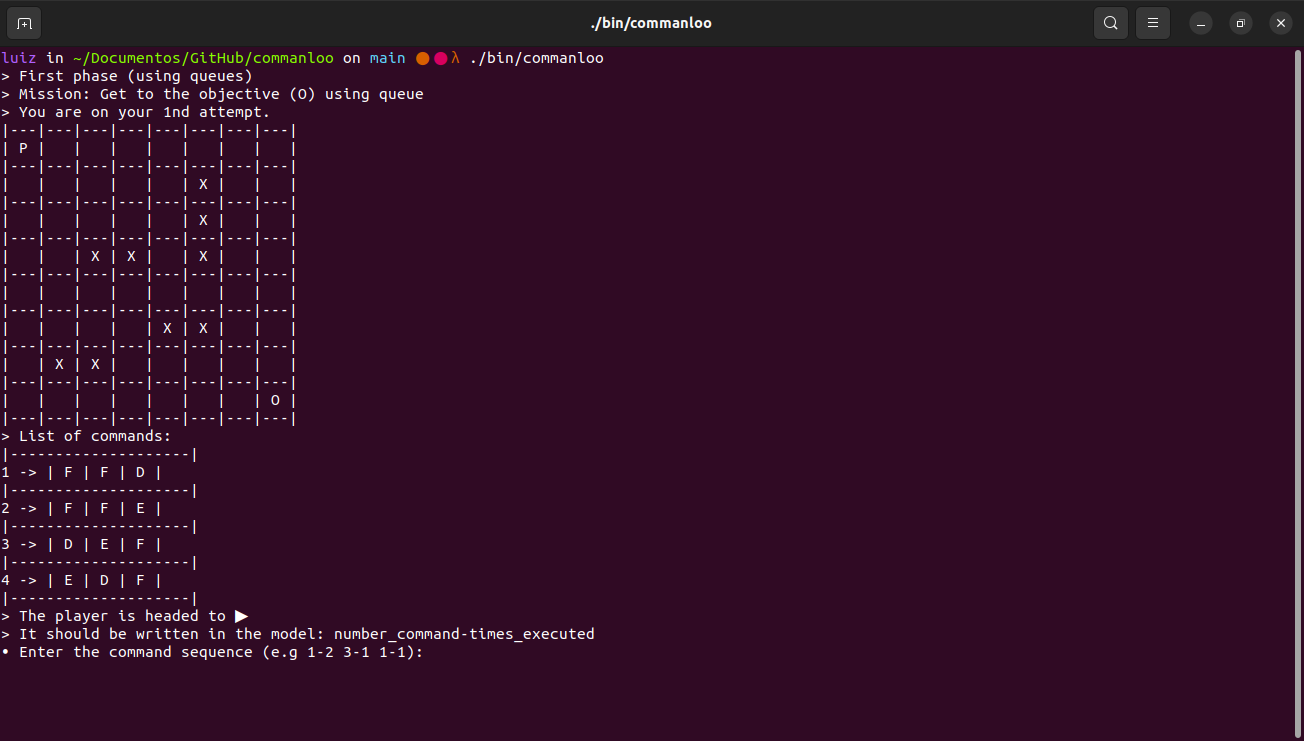Click the orange status dot in prompt
Screen dimensions: 1304x741
[423, 59]
